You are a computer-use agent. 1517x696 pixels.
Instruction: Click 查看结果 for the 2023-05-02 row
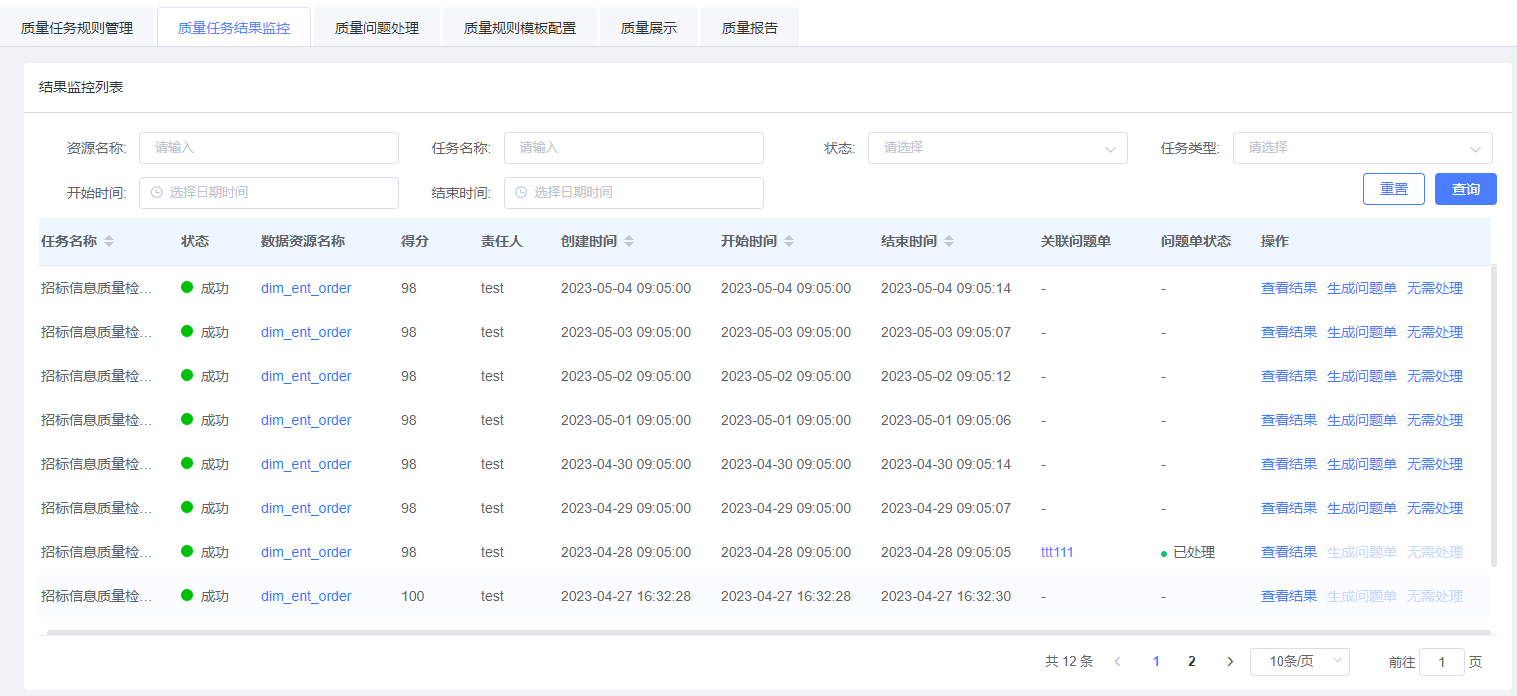(1289, 376)
